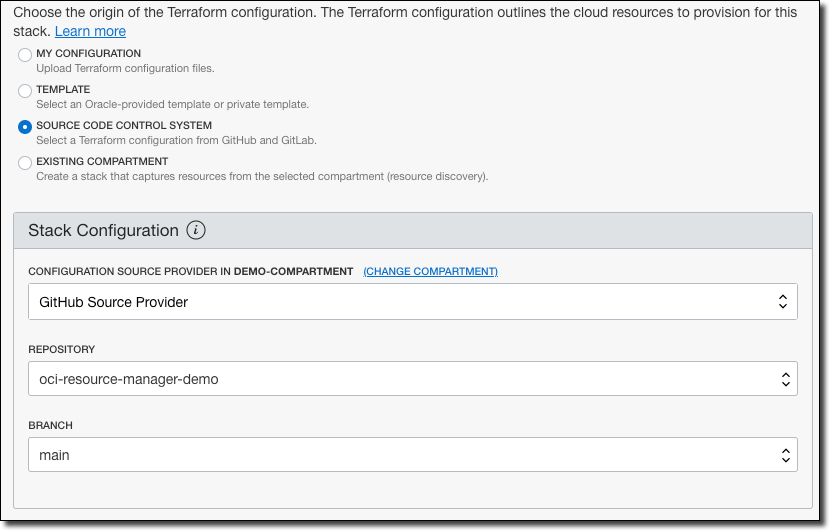Screen dimensions: 830x531
Task: Select the Template radio button
Action: click(x=25, y=91)
